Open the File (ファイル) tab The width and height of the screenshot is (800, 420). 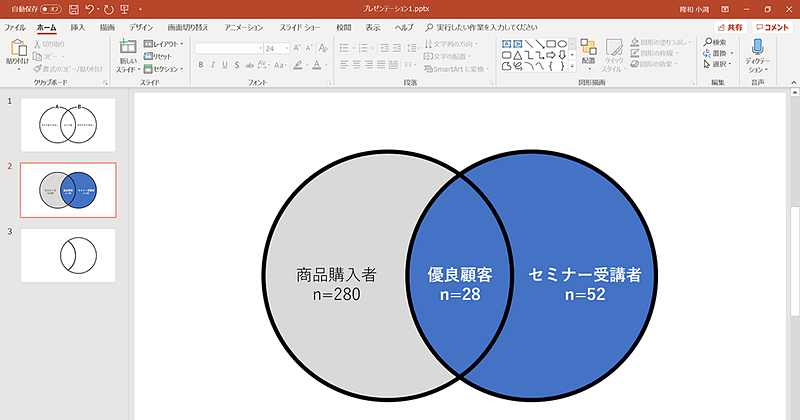click(15, 28)
